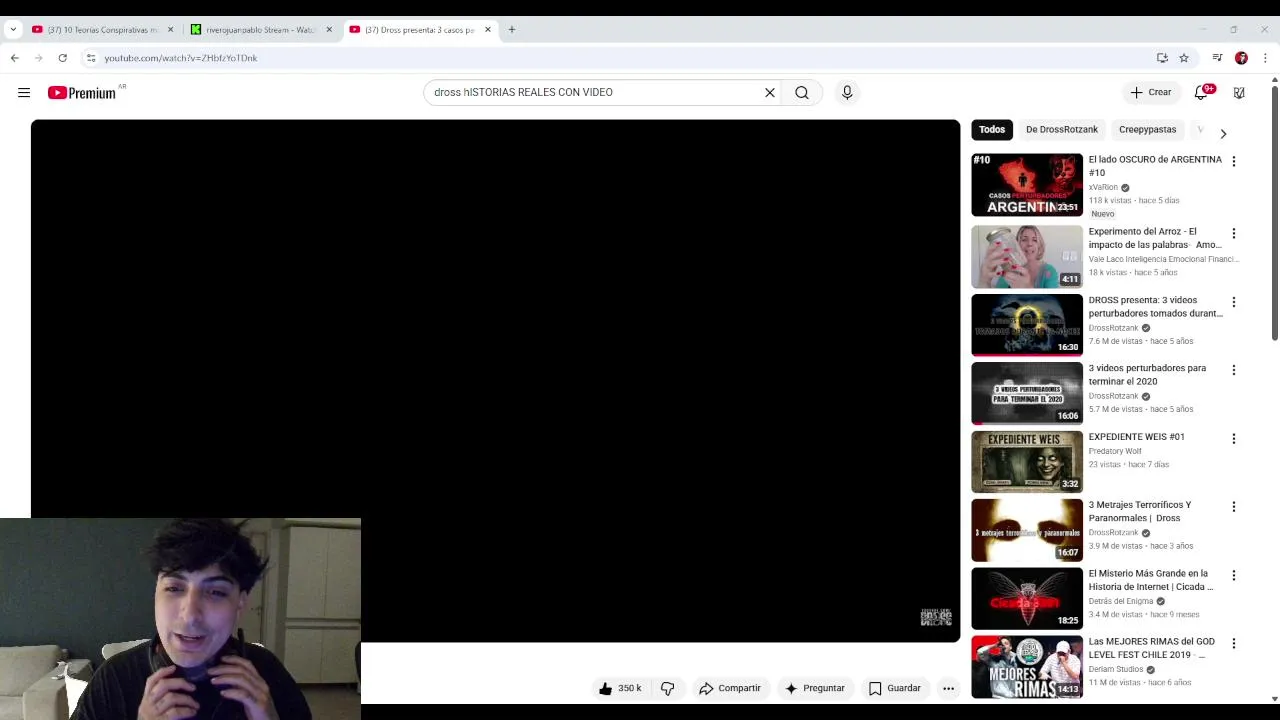Show more filter chips arrow
This screenshot has width=1280, height=720.
pyautogui.click(x=1223, y=133)
